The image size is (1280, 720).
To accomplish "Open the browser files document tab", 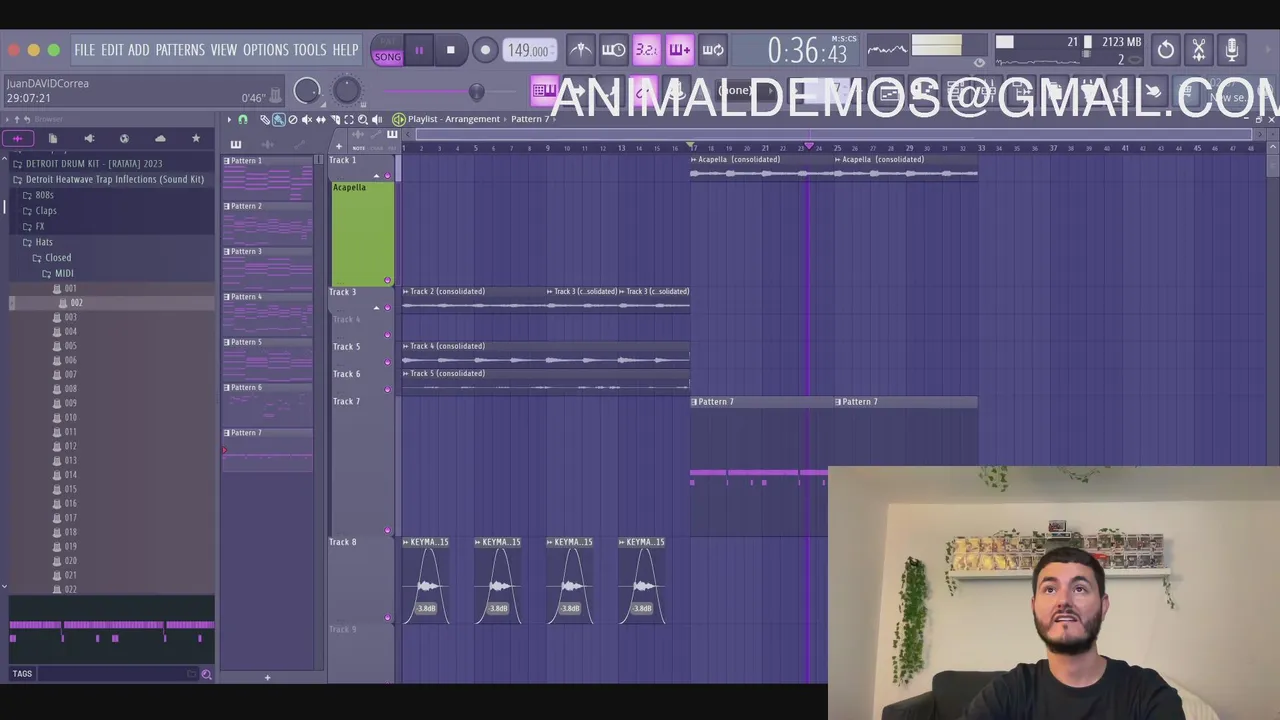I will [53, 138].
